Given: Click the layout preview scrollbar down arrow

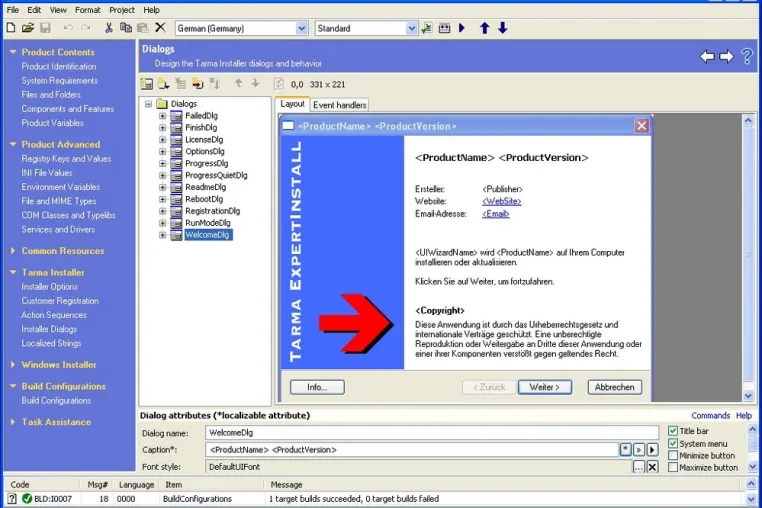Looking at the screenshot, I should click(748, 396).
